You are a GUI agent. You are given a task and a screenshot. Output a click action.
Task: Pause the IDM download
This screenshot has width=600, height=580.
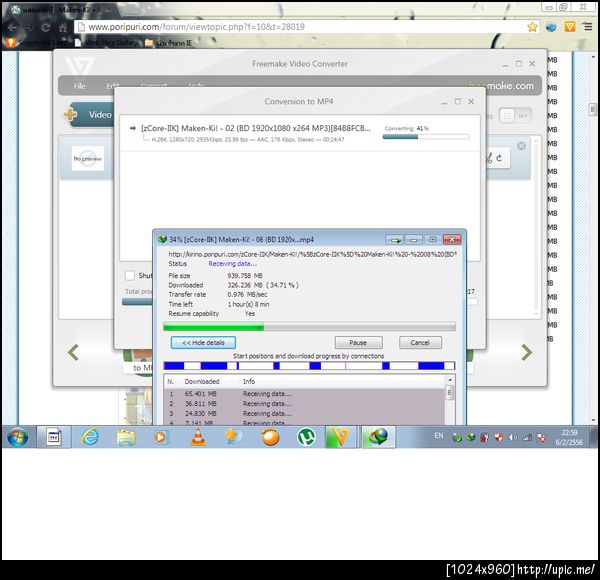[358, 342]
